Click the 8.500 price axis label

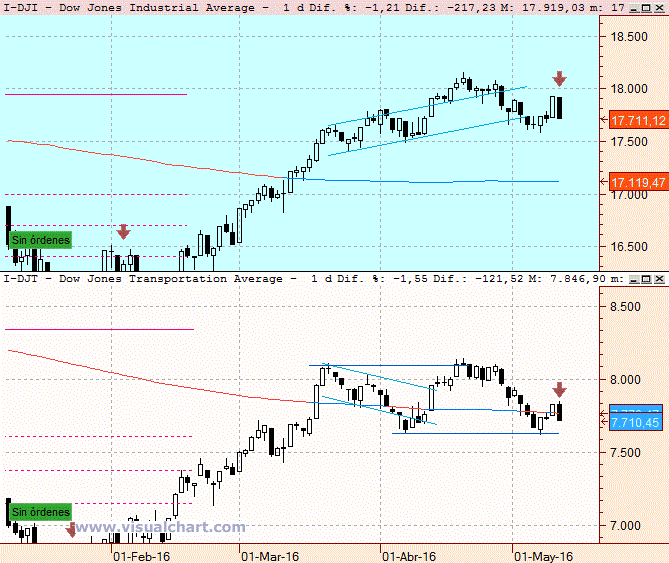(625, 307)
